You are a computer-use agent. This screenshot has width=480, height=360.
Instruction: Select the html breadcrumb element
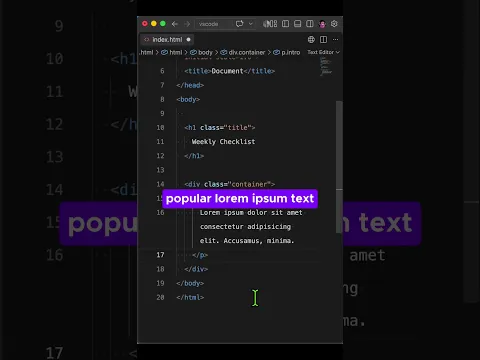(x=172, y=52)
